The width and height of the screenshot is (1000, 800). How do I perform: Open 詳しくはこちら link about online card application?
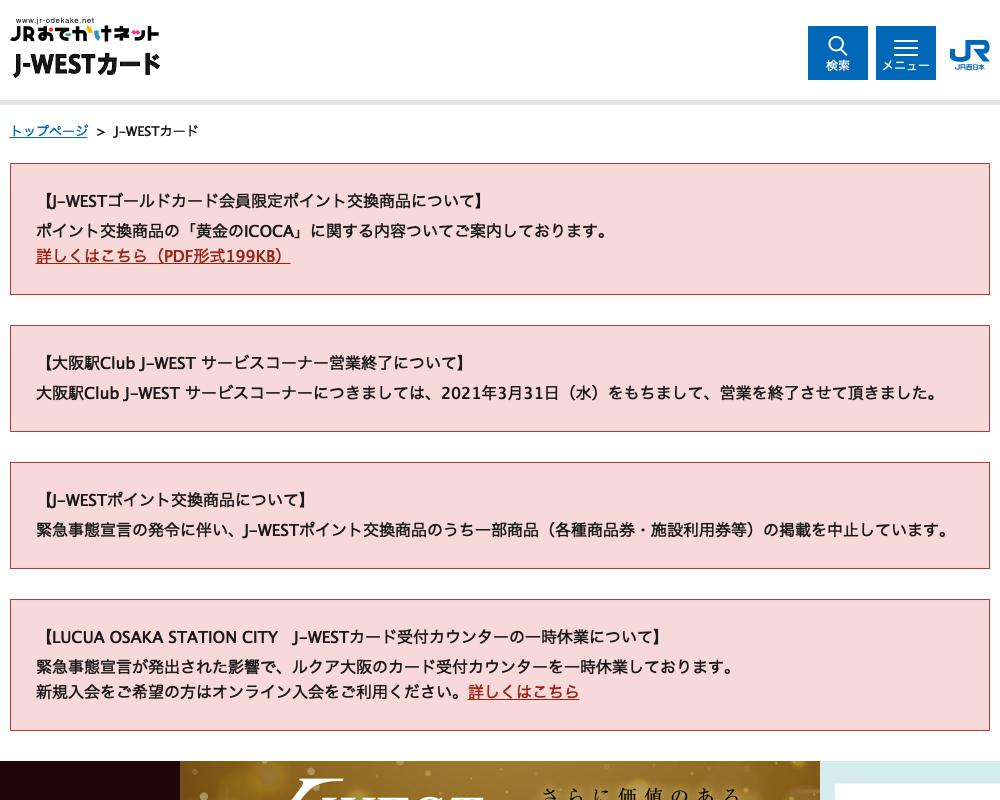click(x=523, y=691)
